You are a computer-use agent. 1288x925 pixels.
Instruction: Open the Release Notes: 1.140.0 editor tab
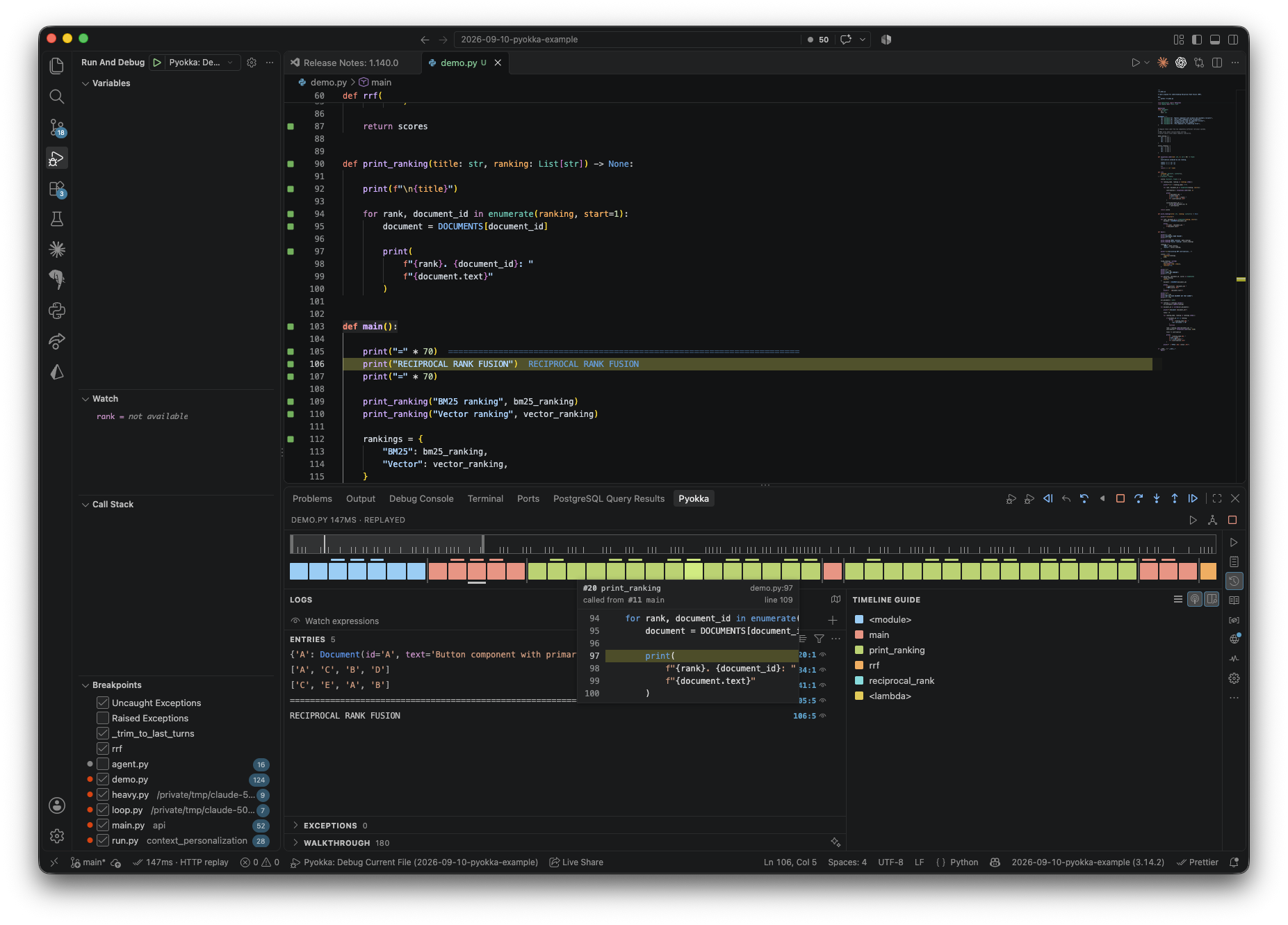[x=352, y=63]
